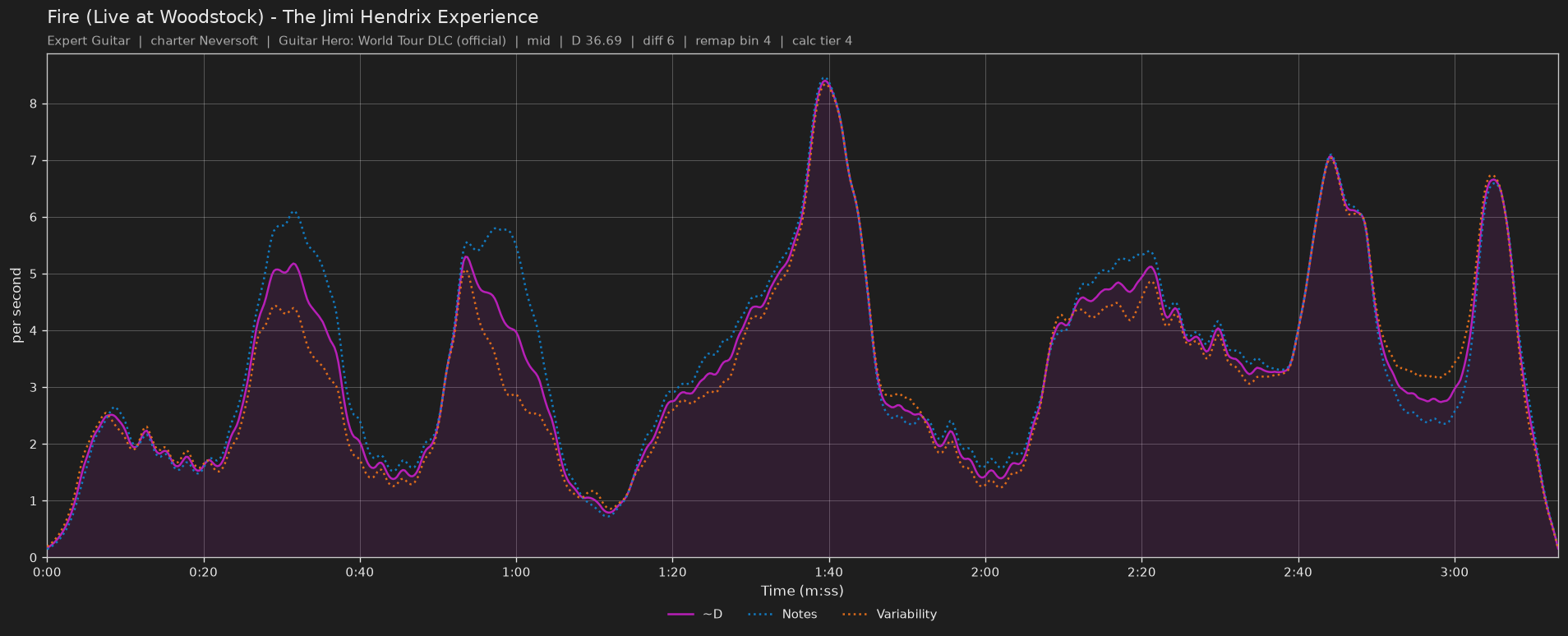Screen dimensions: 1568x636
Task: Click the '2:20' x-axis tick label
Action: tap(1141, 572)
